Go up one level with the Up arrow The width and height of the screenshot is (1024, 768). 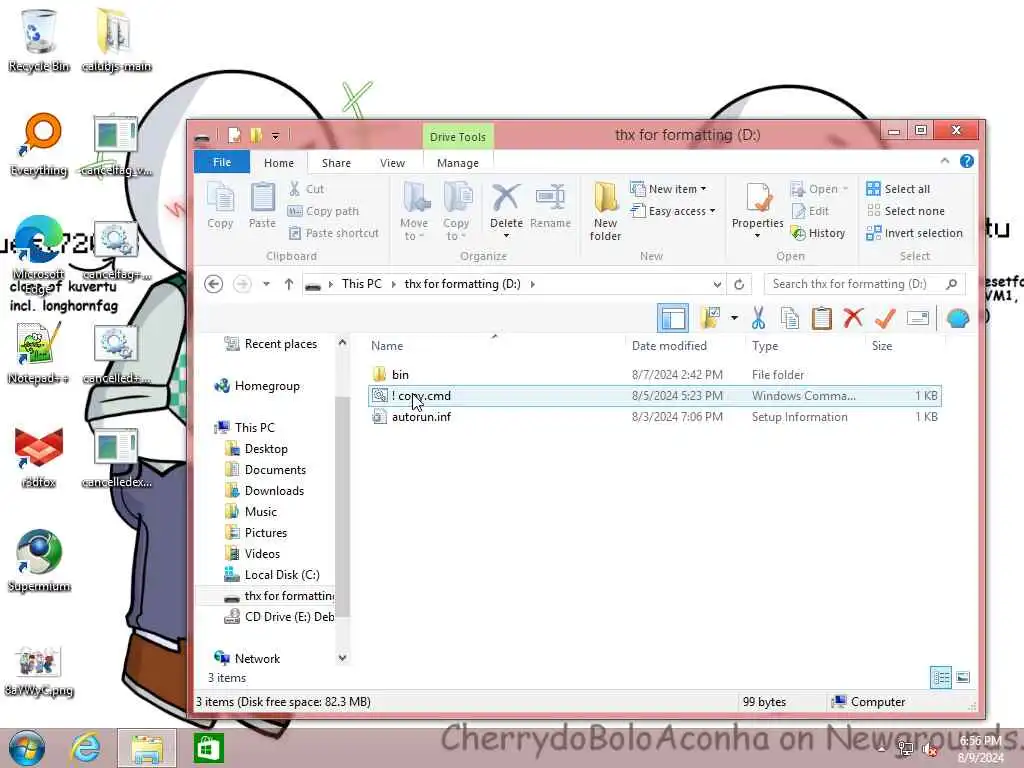point(289,284)
